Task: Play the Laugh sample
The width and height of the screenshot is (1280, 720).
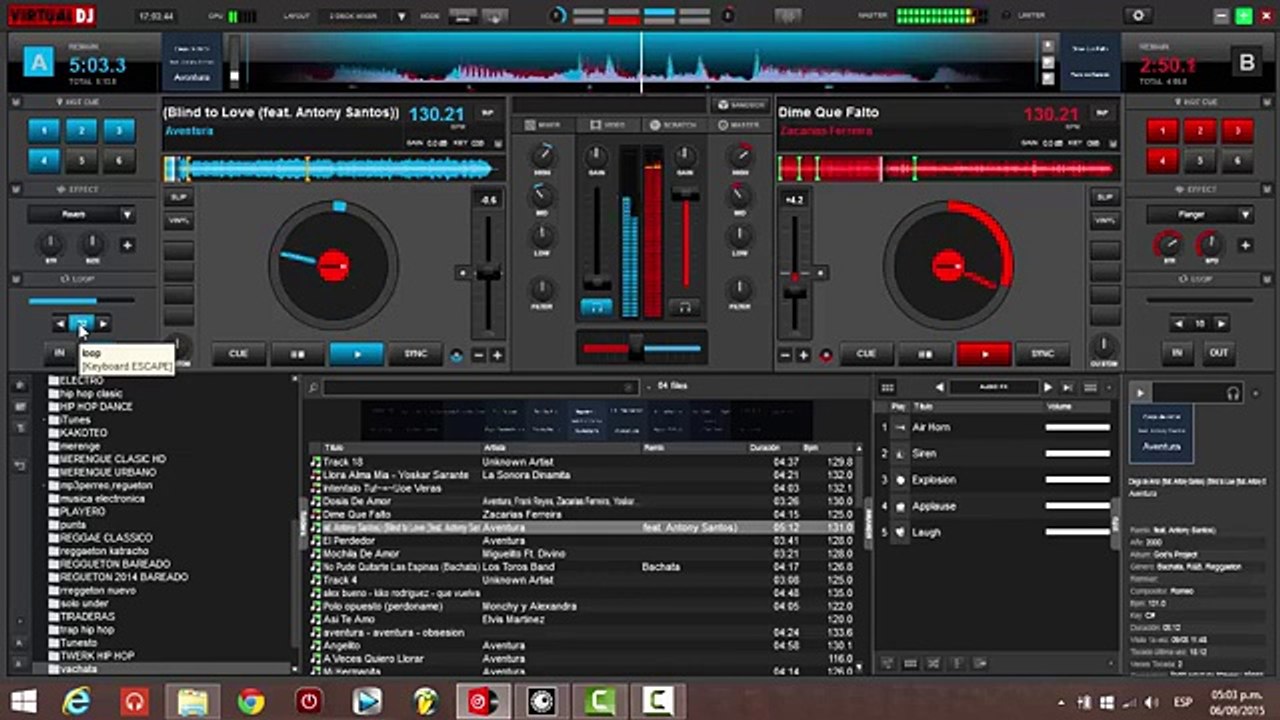Action: point(899,532)
